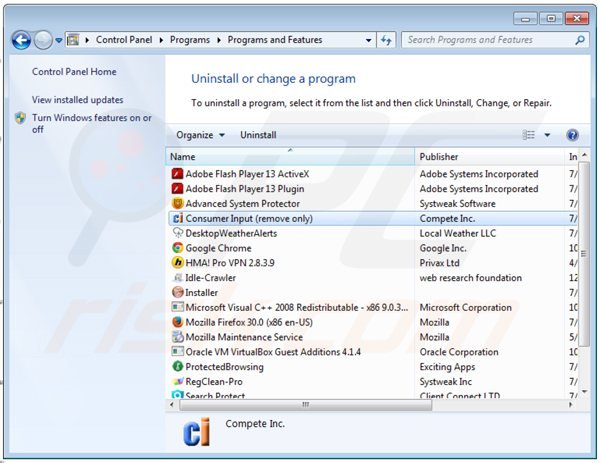Viewport: 600px width, 463px height.
Task: Click the Mozilla Firefox 30.0 icon
Action: (177, 322)
